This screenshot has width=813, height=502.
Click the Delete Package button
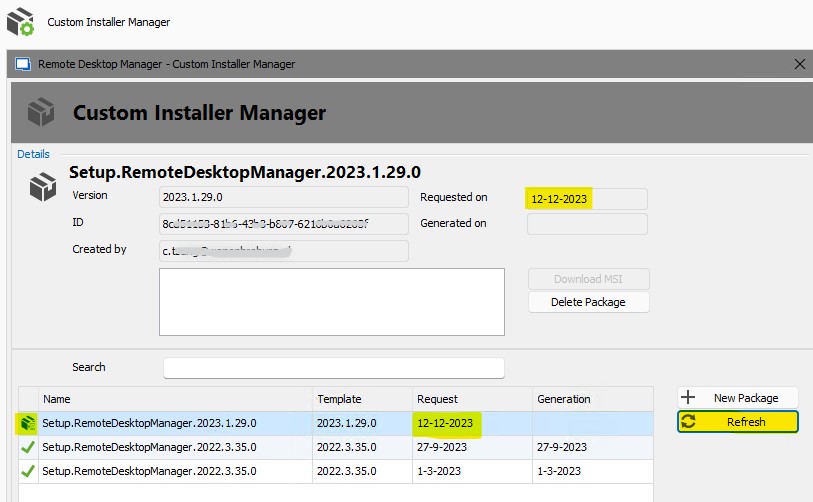point(588,302)
